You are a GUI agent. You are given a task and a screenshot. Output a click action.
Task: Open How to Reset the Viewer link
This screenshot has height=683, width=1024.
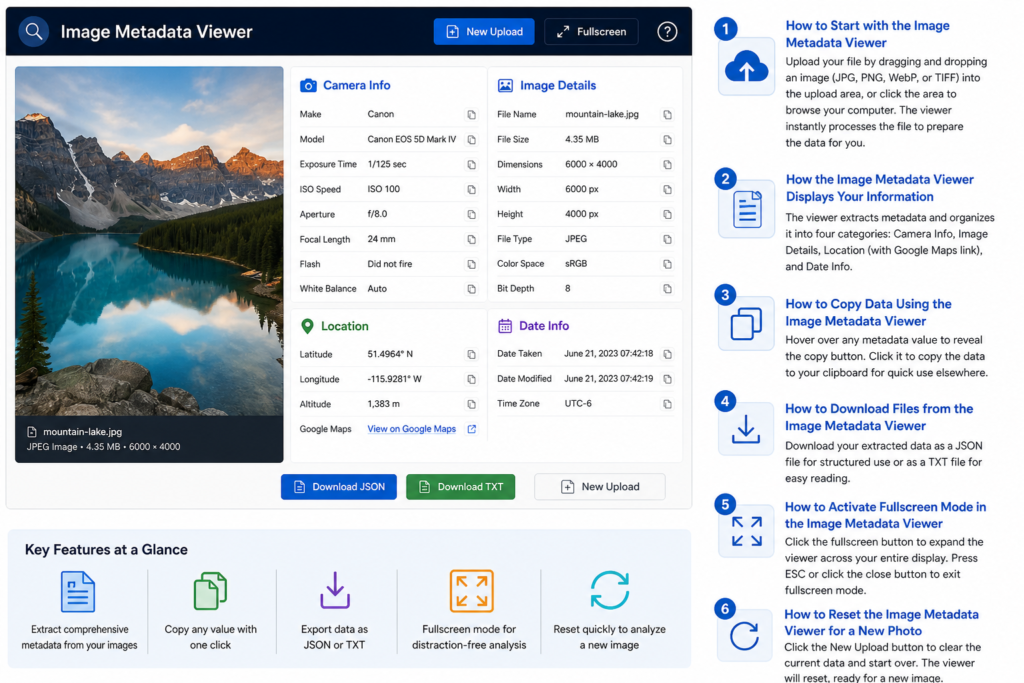(x=881, y=622)
